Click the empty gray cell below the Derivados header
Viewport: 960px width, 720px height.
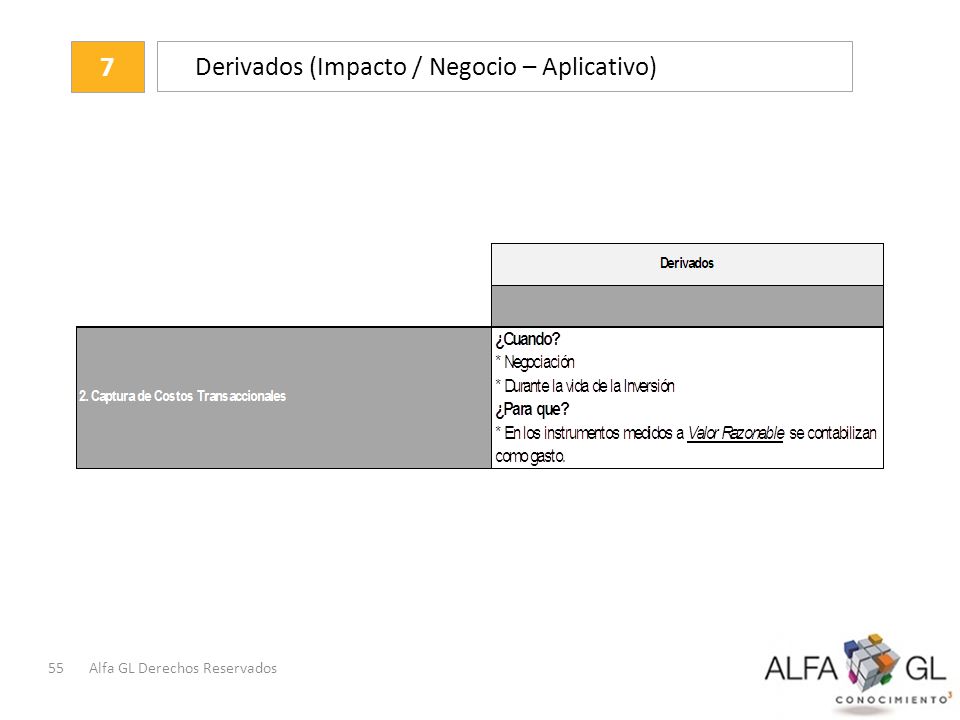click(687, 306)
